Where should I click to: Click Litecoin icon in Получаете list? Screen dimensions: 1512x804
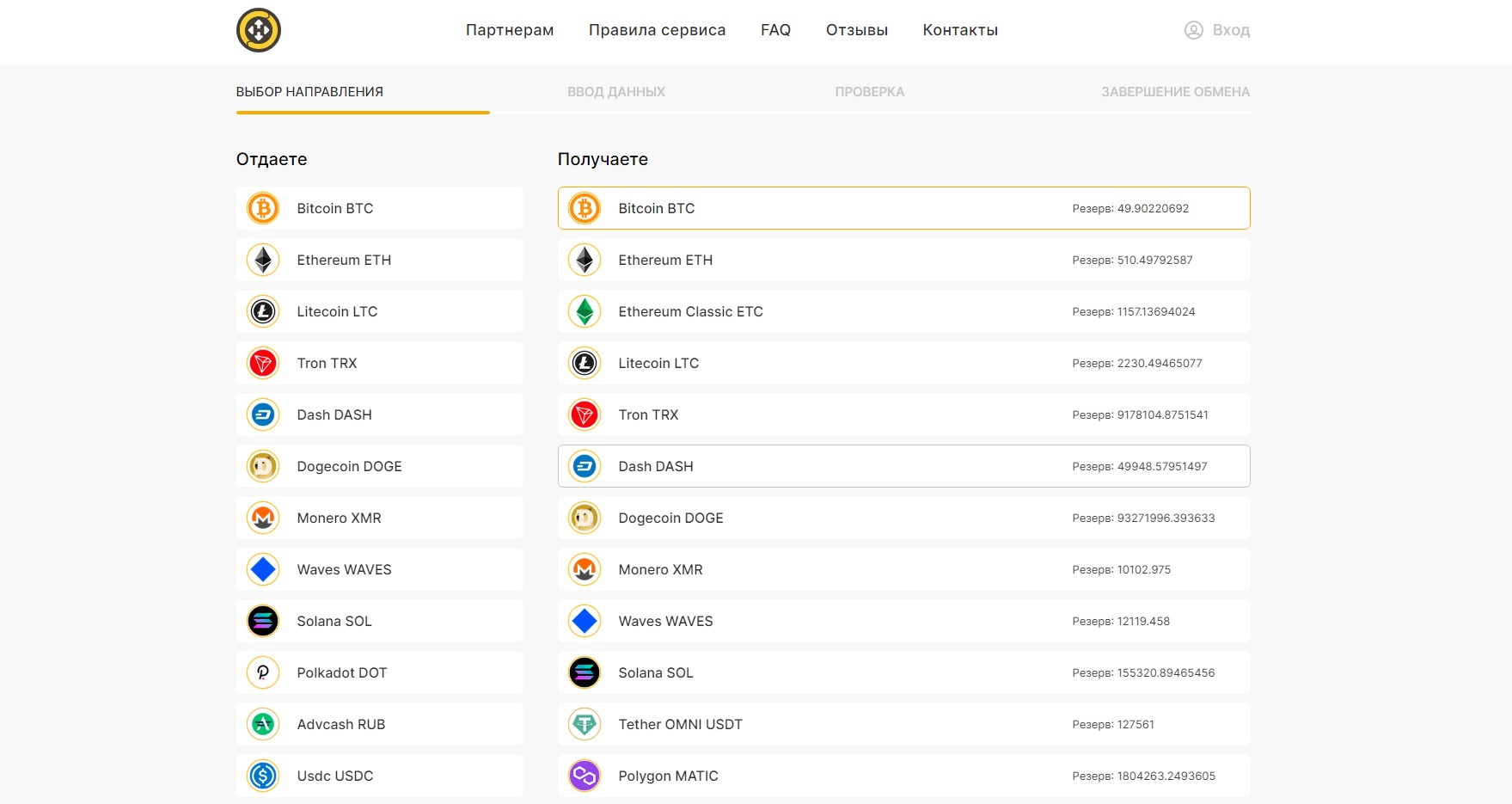click(585, 363)
